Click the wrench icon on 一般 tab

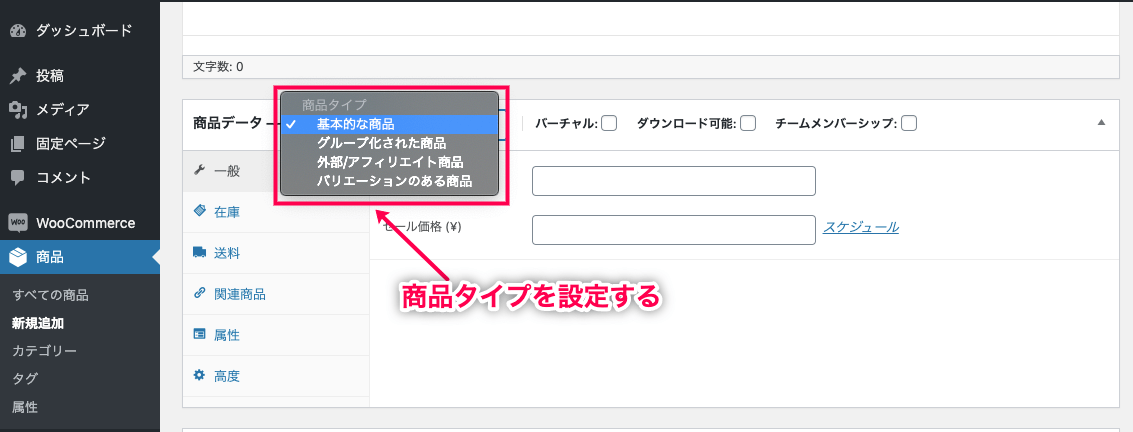pyautogui.click(x=199, y=170)
